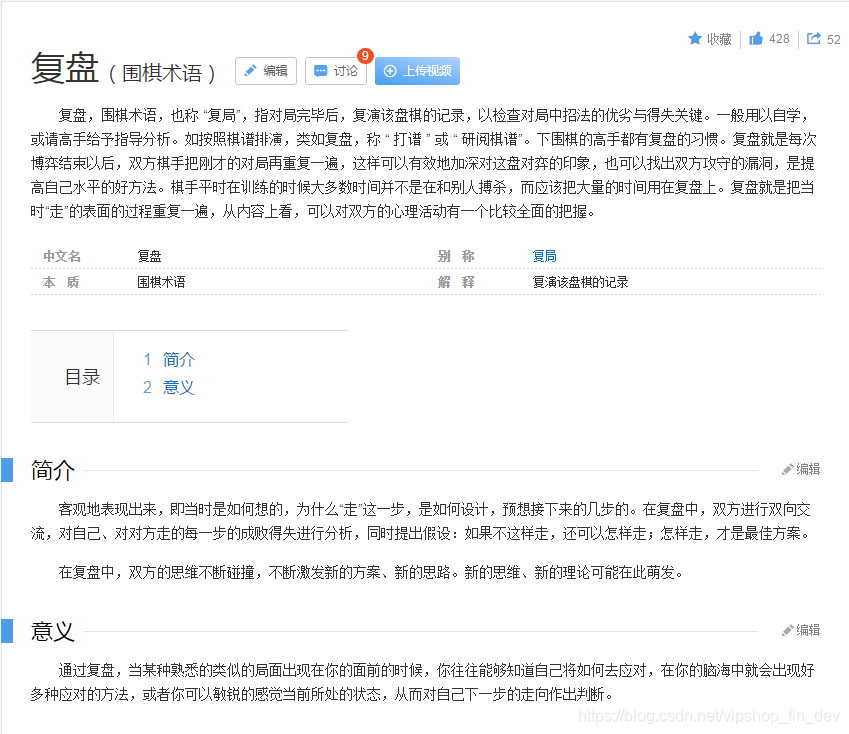
Task: Click the plus icon in 上传视频
Action: click(390, 71)
